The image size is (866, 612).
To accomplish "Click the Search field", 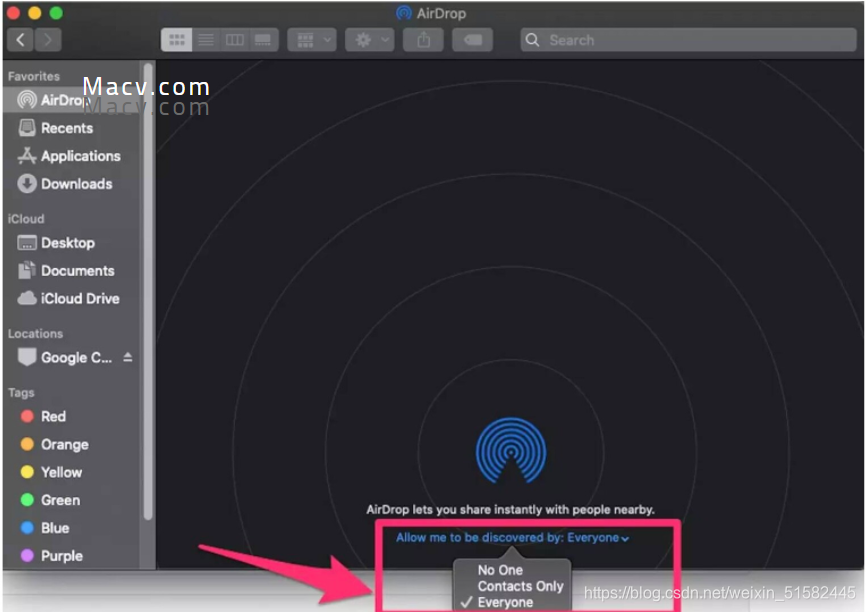I will tap(688, 40).
